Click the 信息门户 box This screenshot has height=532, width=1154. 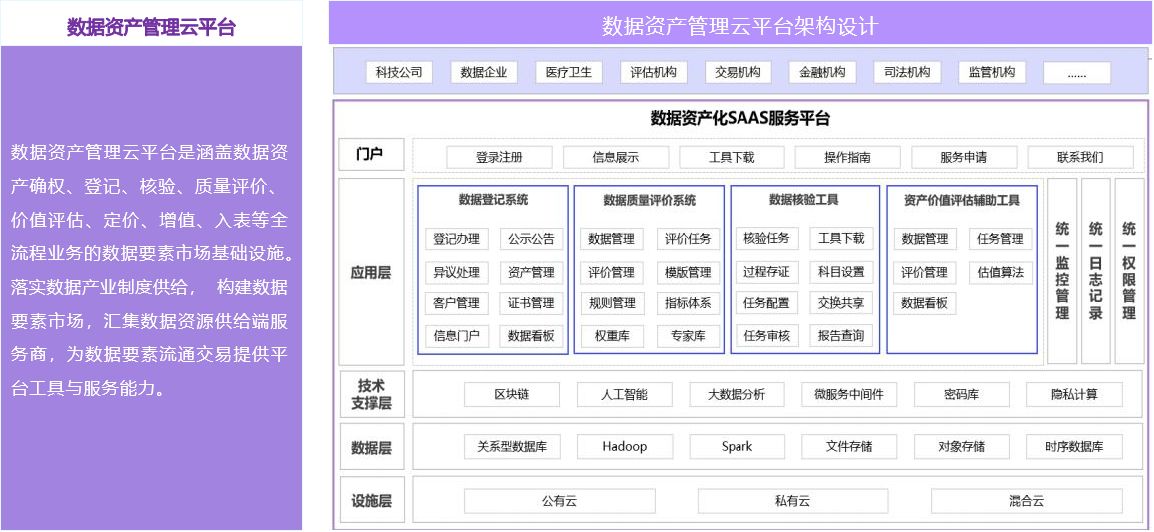(456, 336)
